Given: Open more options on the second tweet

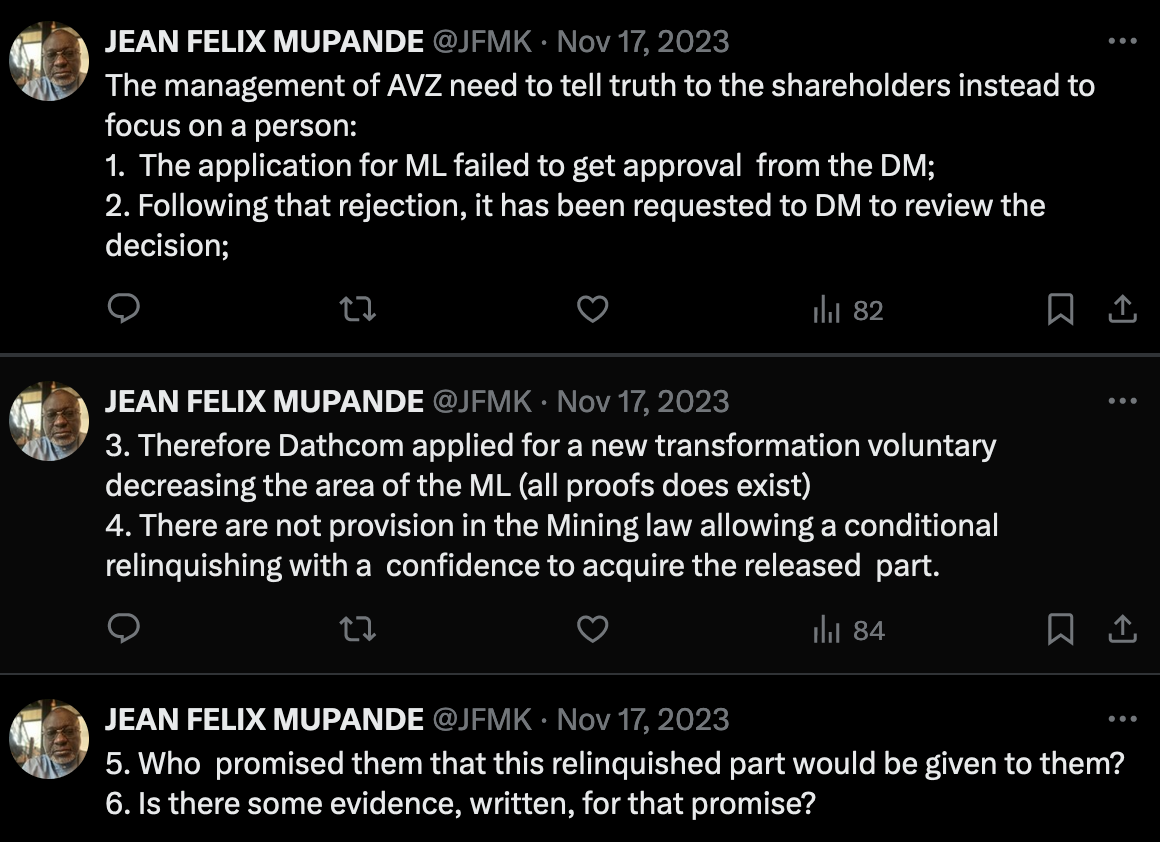Looking at the screenshot, I should pyautogui.click(x=1123, y=402).
